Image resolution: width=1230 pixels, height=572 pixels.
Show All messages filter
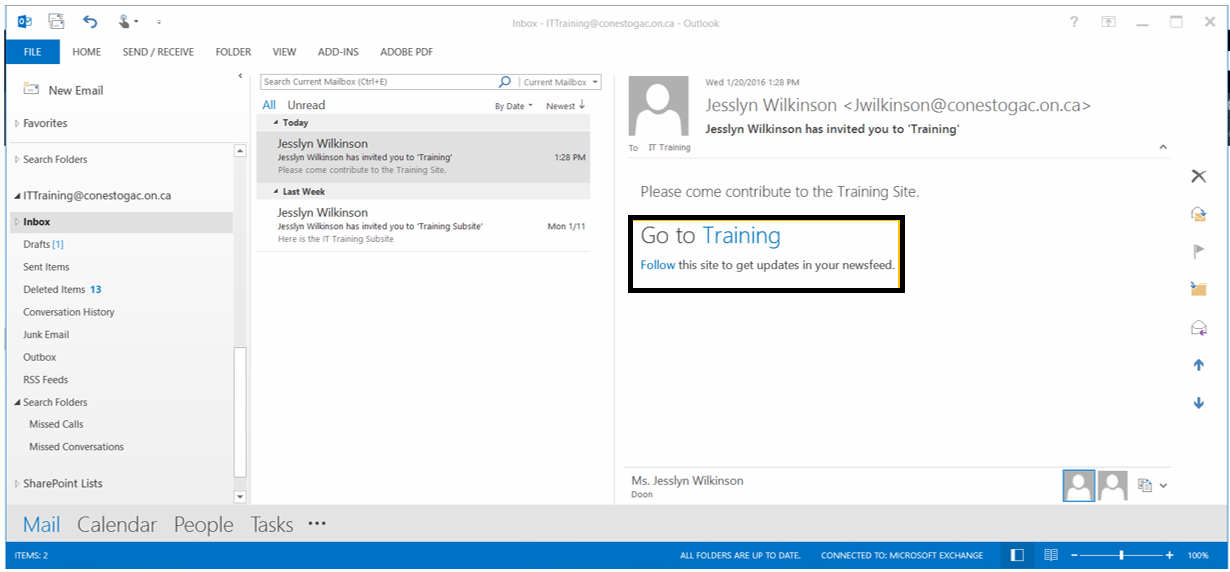tap(269, 105)
